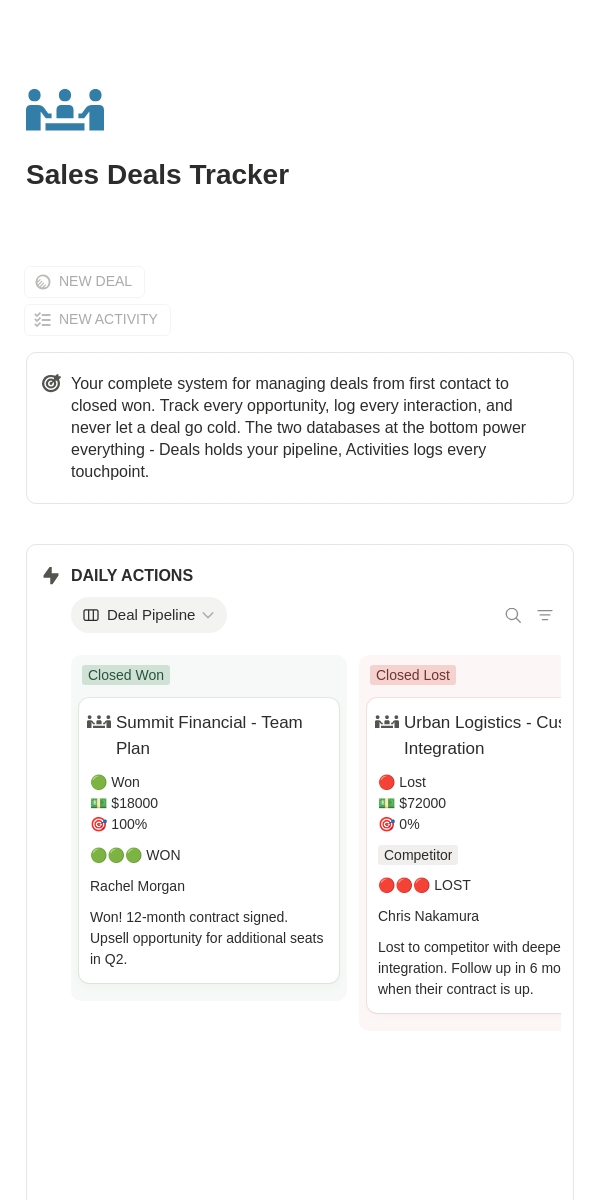Click the NEW ACTIVITY button
The image size is (600, 1200).
tap(98, 320)
